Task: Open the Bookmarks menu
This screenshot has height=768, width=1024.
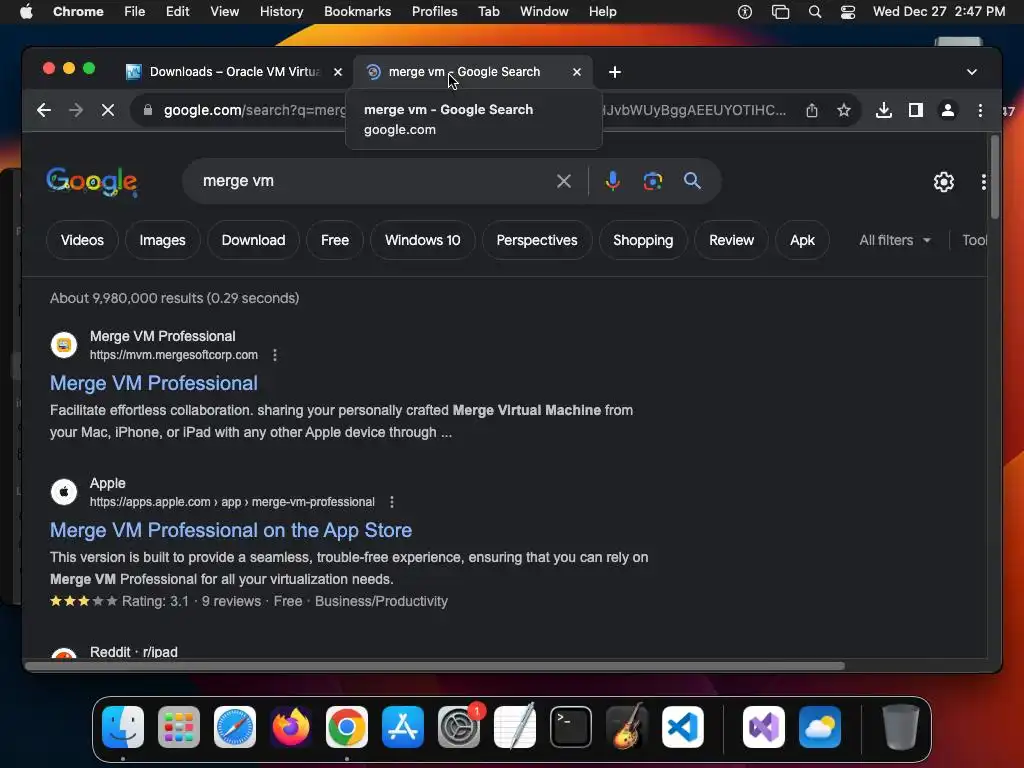Action: click(x=357, y=12)
